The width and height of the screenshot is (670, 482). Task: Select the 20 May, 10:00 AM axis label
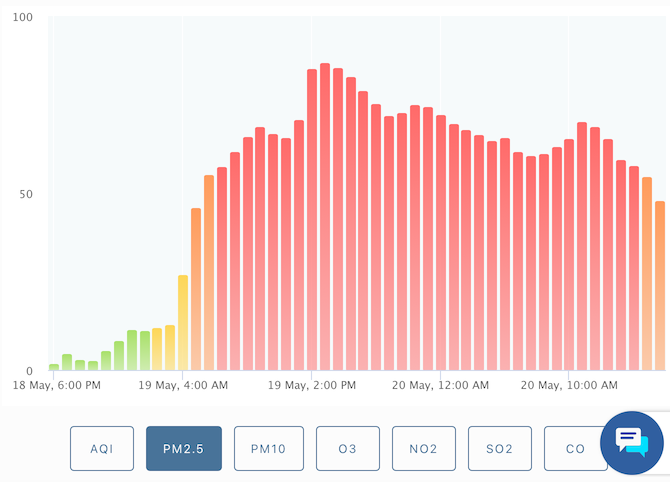tap(568, 385)
